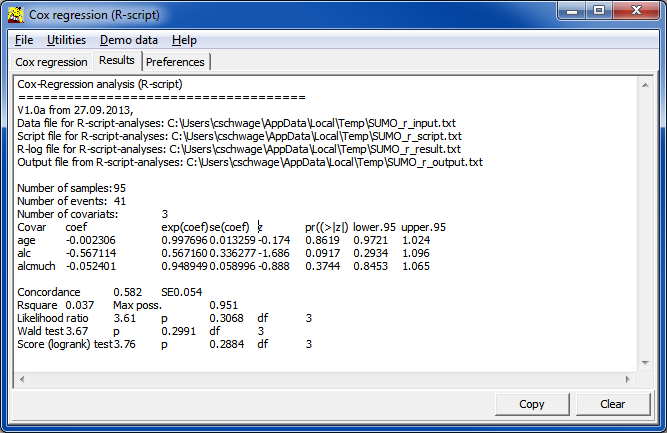667x433 pixels.
Task: Click the horizontal scrollbar right arrow
Action: coord(628,379)
